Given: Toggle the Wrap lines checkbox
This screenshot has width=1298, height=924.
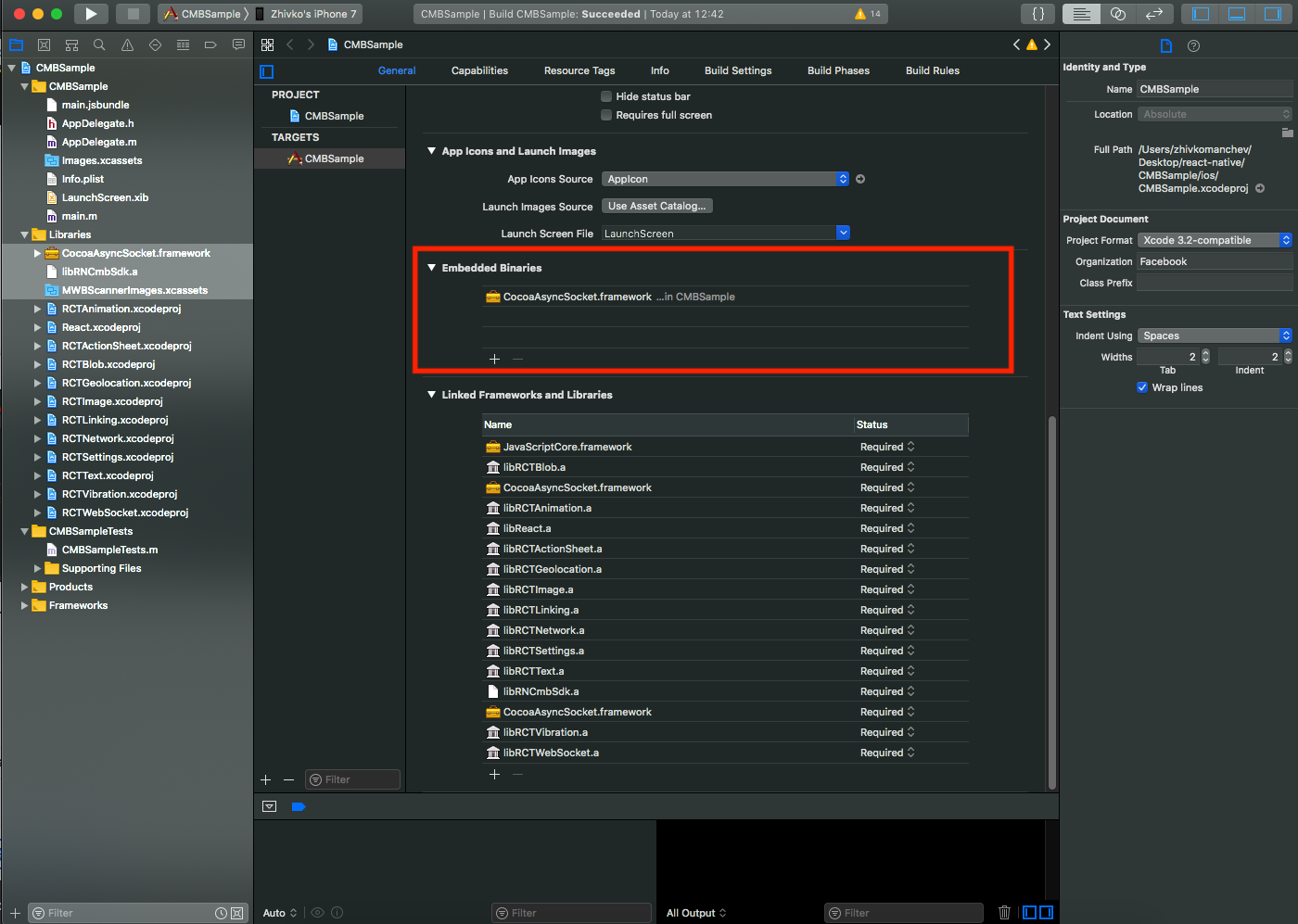Looking at the screenshot, I should 1142,387.
